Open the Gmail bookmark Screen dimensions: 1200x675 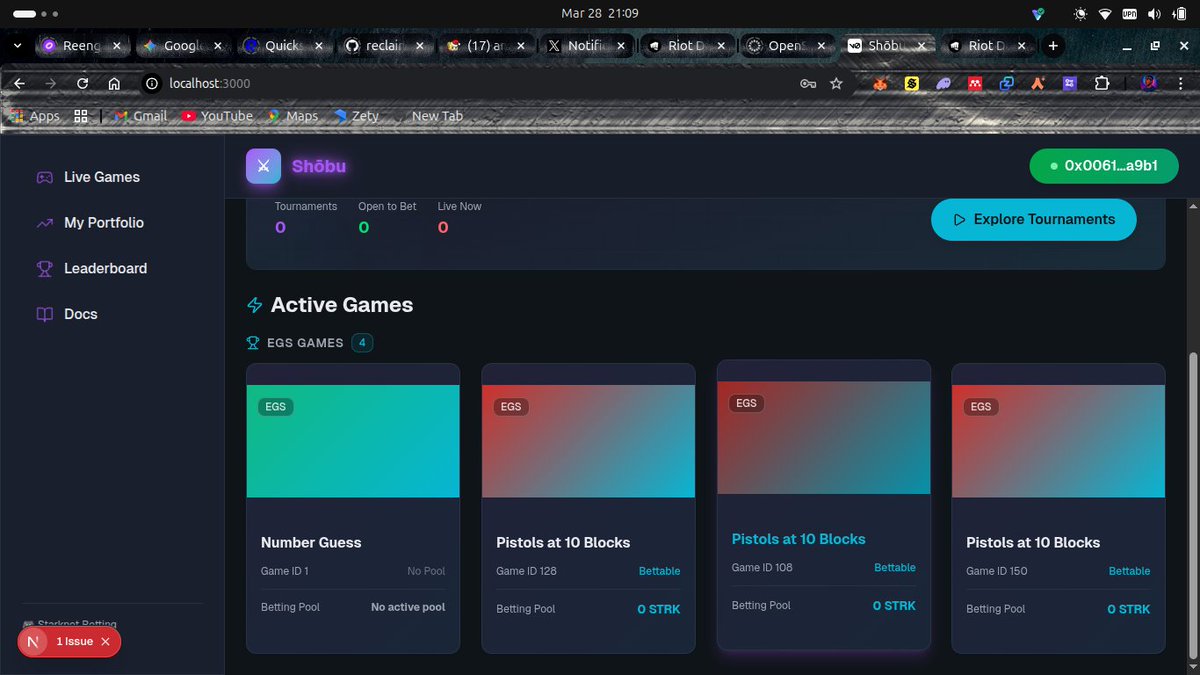tap(140, 116)
